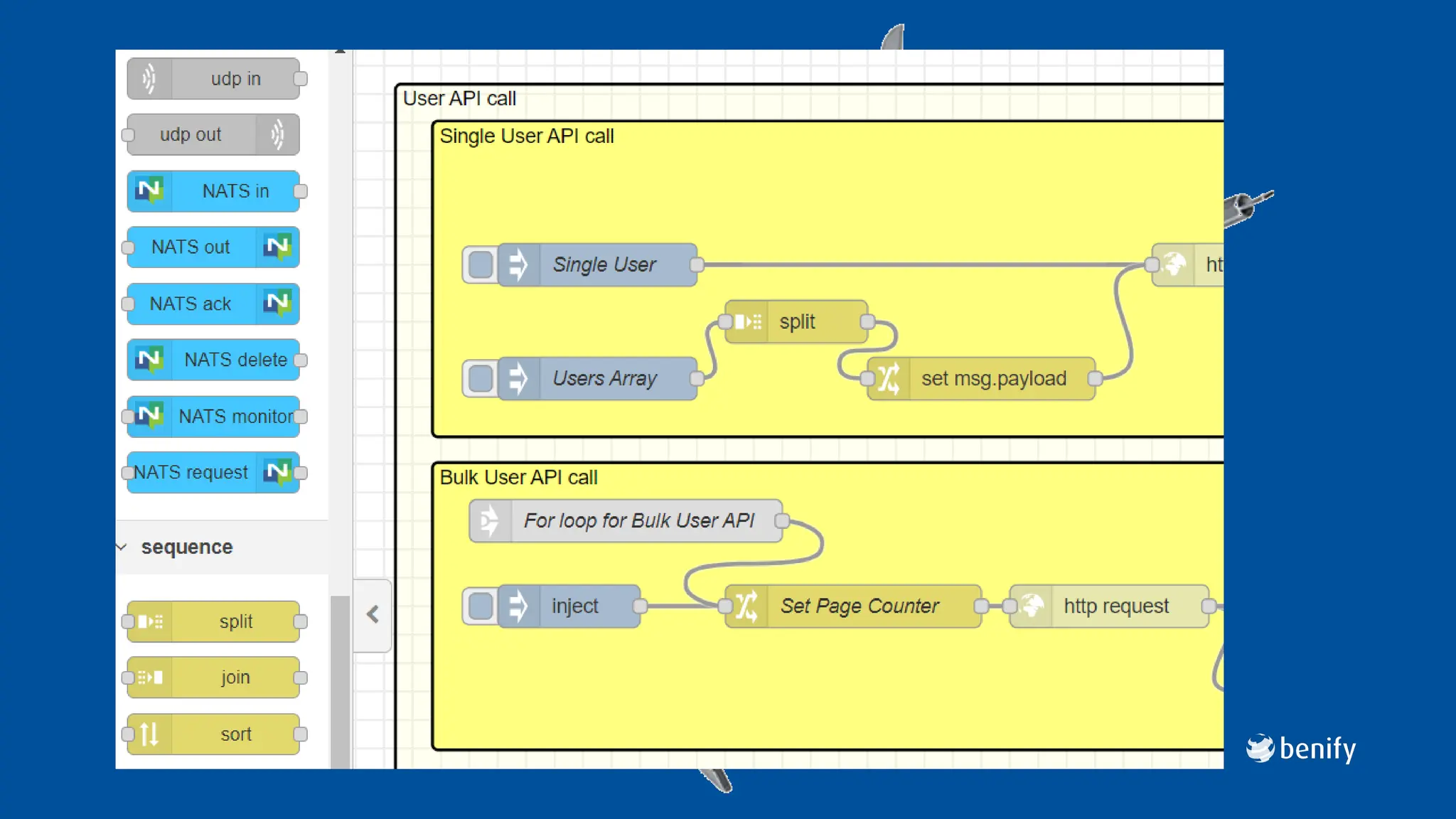Click the join palette node icon
1456x819 pixels.
point(149,678)
